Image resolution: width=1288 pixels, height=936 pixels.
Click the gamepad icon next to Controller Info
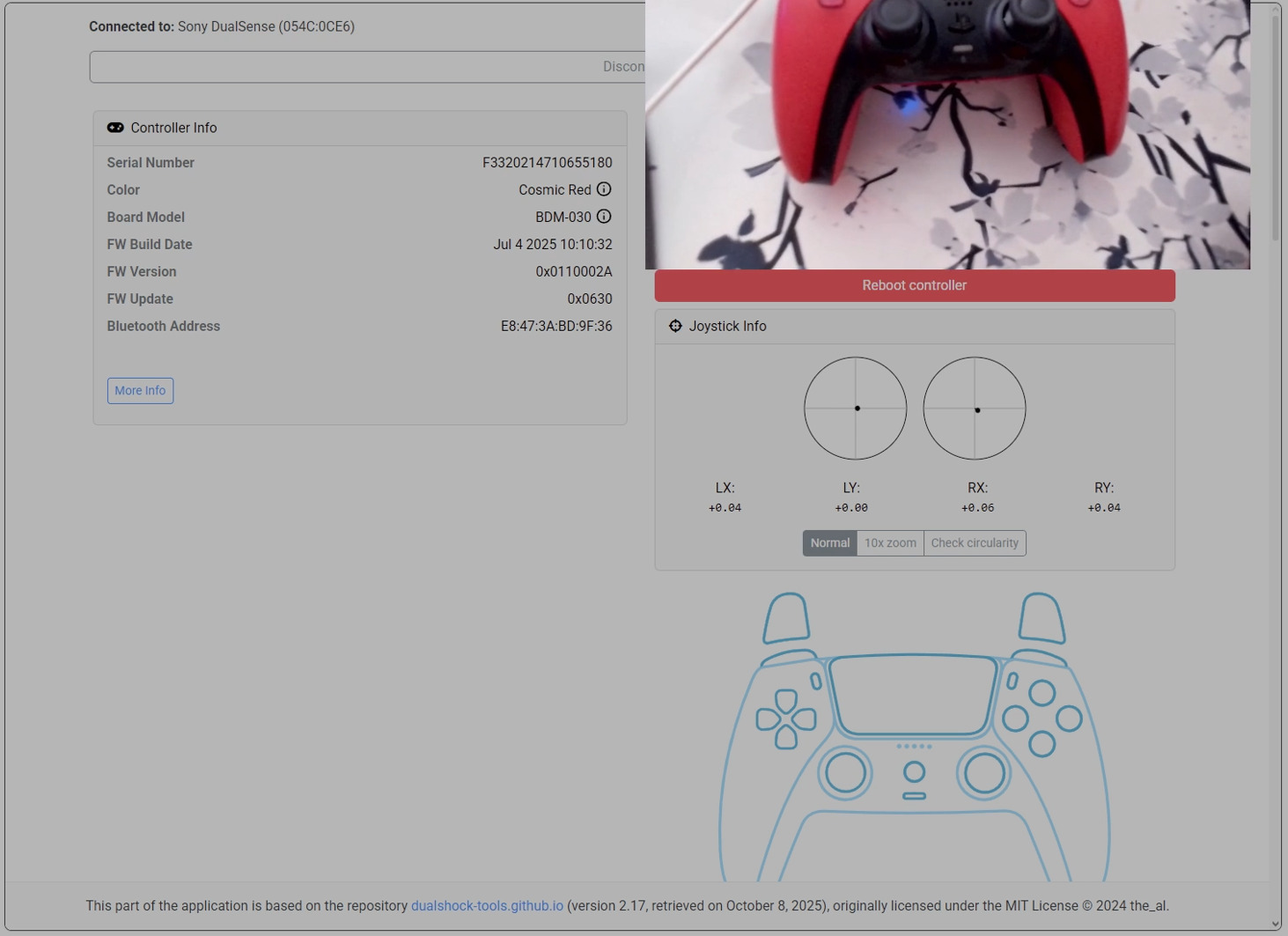coord(115,128)
